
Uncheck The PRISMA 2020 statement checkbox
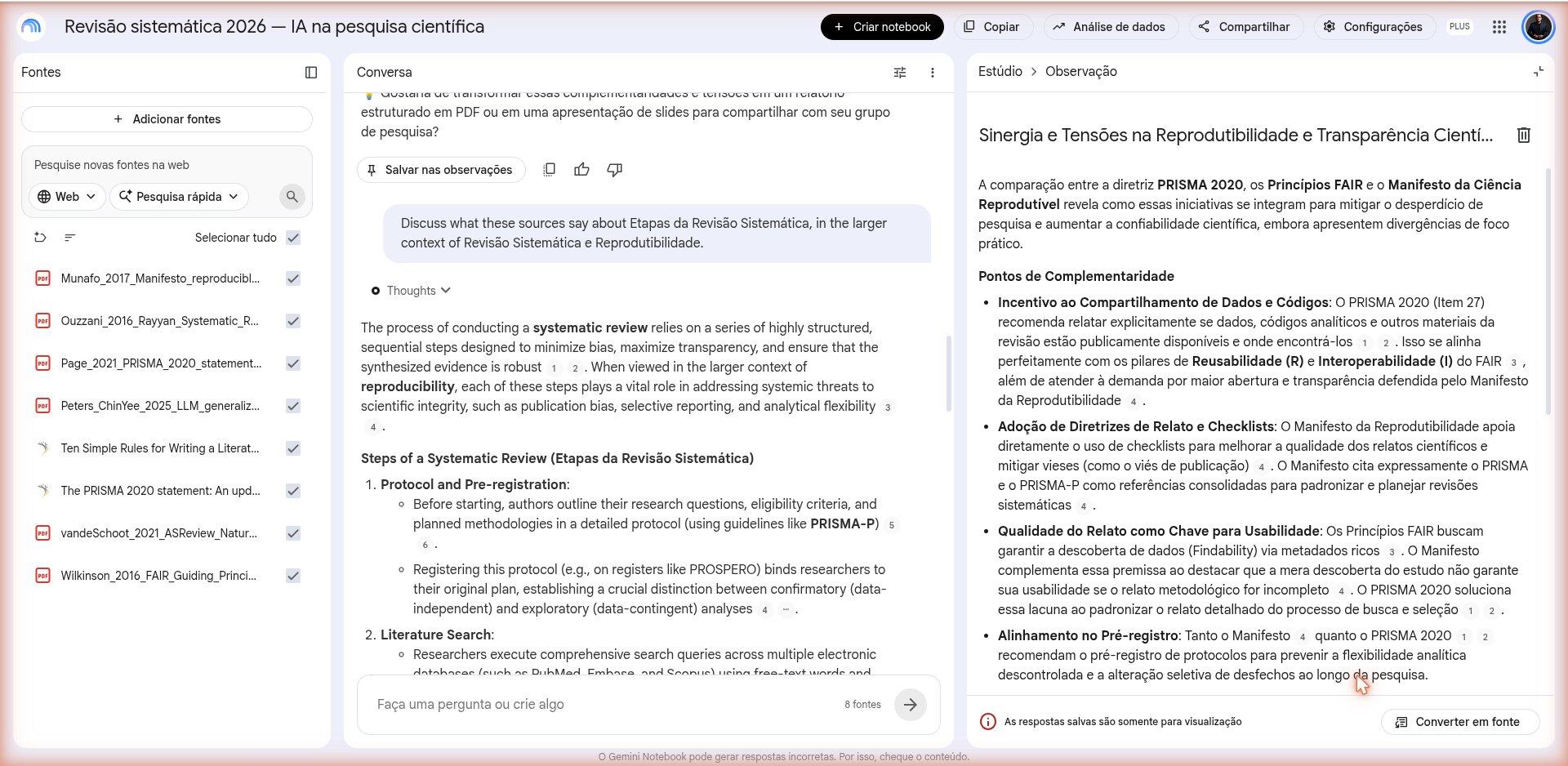click(x=293, y=491)
